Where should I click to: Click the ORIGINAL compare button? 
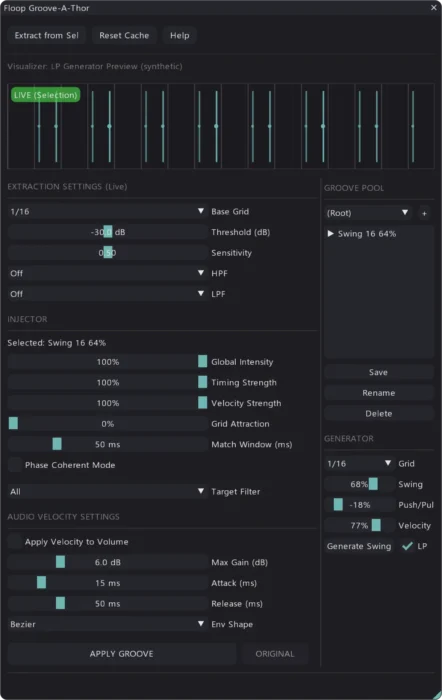click(x=275, y=654)
